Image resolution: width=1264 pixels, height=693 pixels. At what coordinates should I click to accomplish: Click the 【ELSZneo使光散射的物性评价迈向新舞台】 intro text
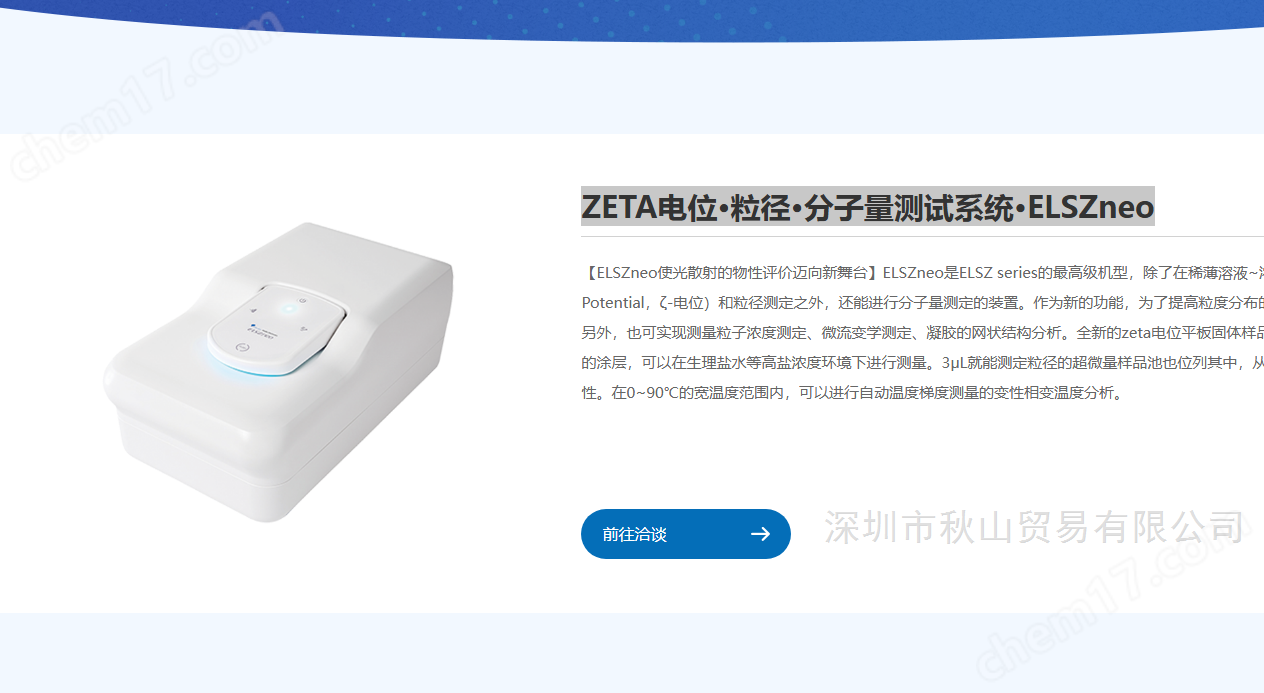pos(731,272)
